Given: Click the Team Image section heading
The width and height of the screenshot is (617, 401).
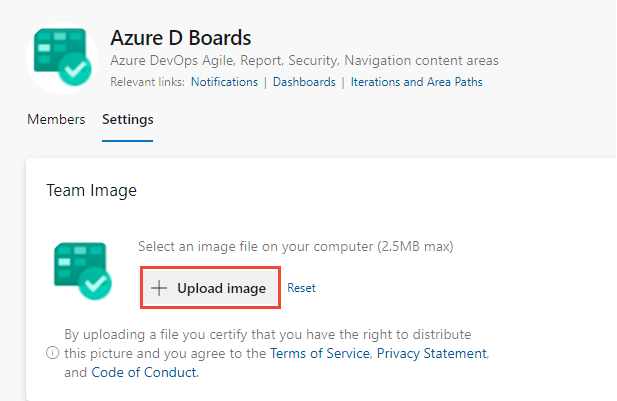Looking at the screenshot, I should (91, 190).
